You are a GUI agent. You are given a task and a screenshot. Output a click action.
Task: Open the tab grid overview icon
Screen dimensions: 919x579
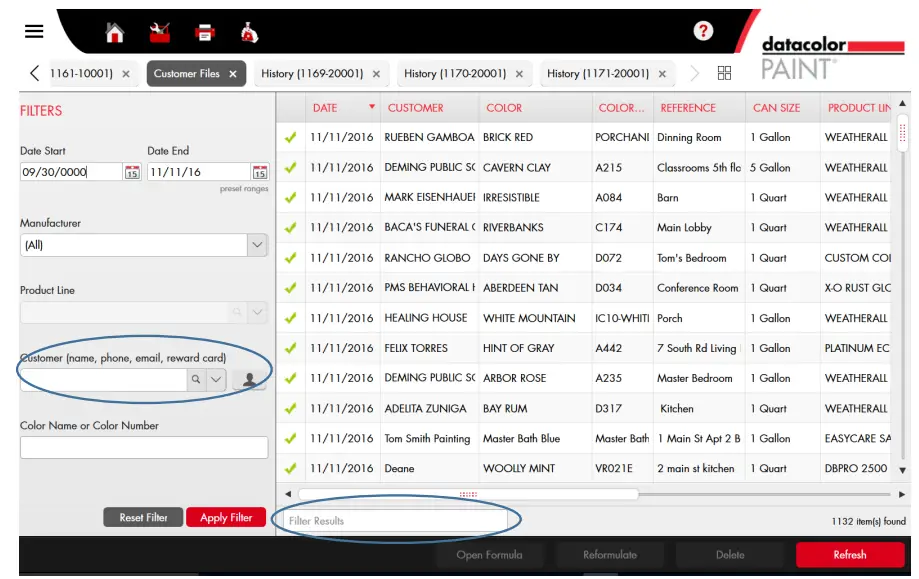click(x=725, y=73)
